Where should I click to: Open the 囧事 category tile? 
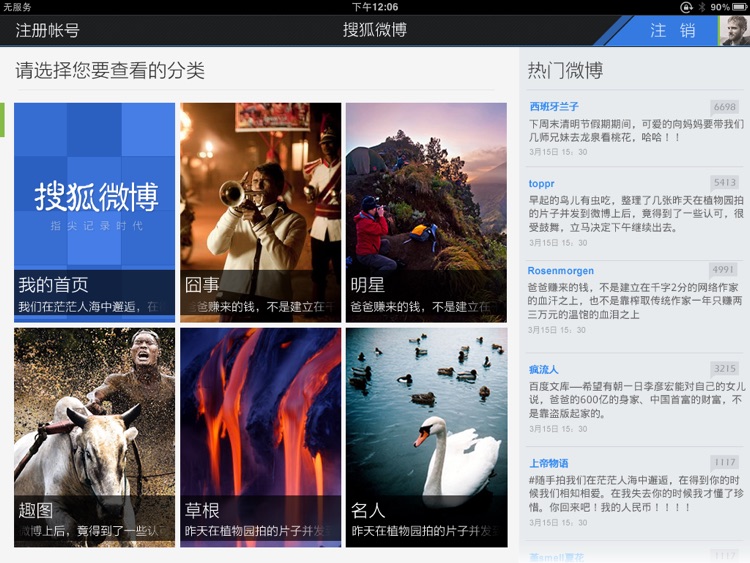pyautogui.click(x=260, y=212)
